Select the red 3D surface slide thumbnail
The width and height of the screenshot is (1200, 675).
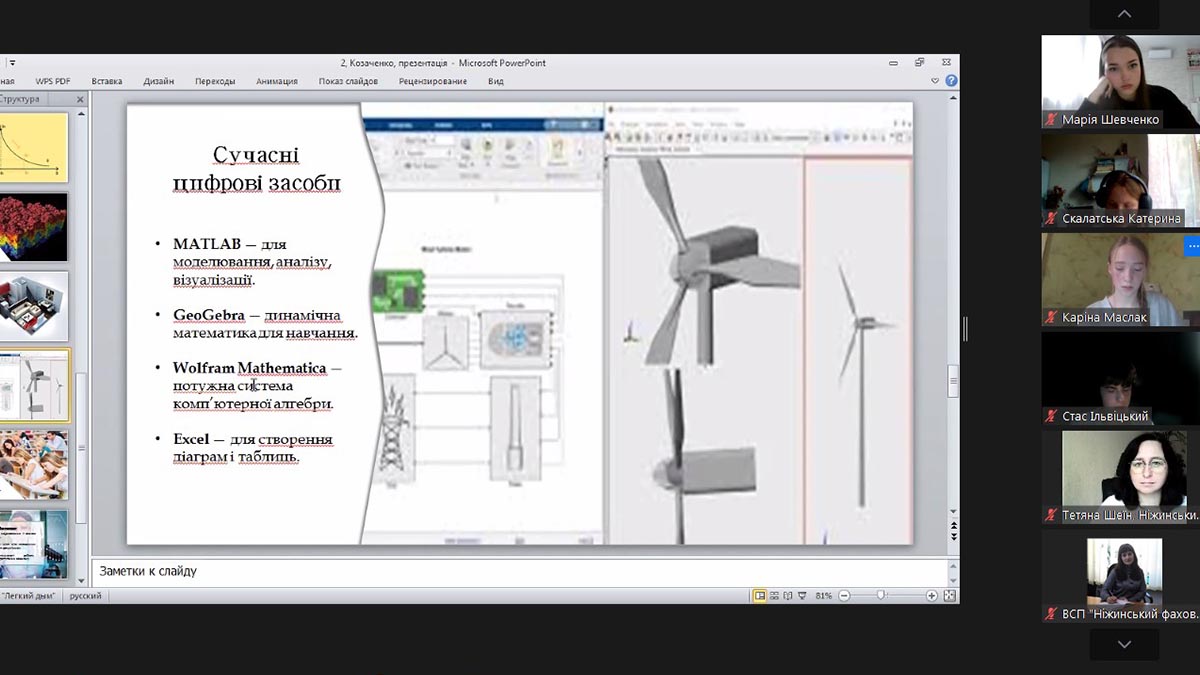34,227
